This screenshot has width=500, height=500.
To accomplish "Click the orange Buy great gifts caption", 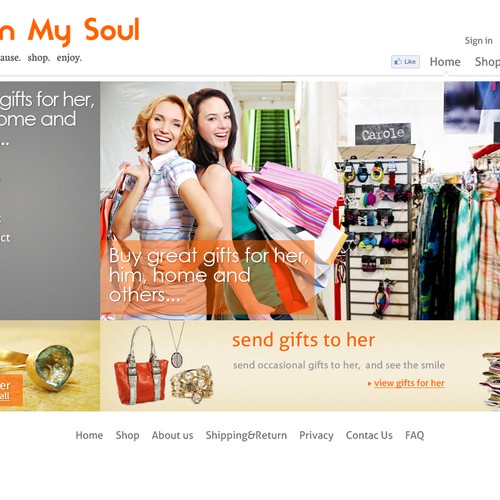I will click(207, 277).
